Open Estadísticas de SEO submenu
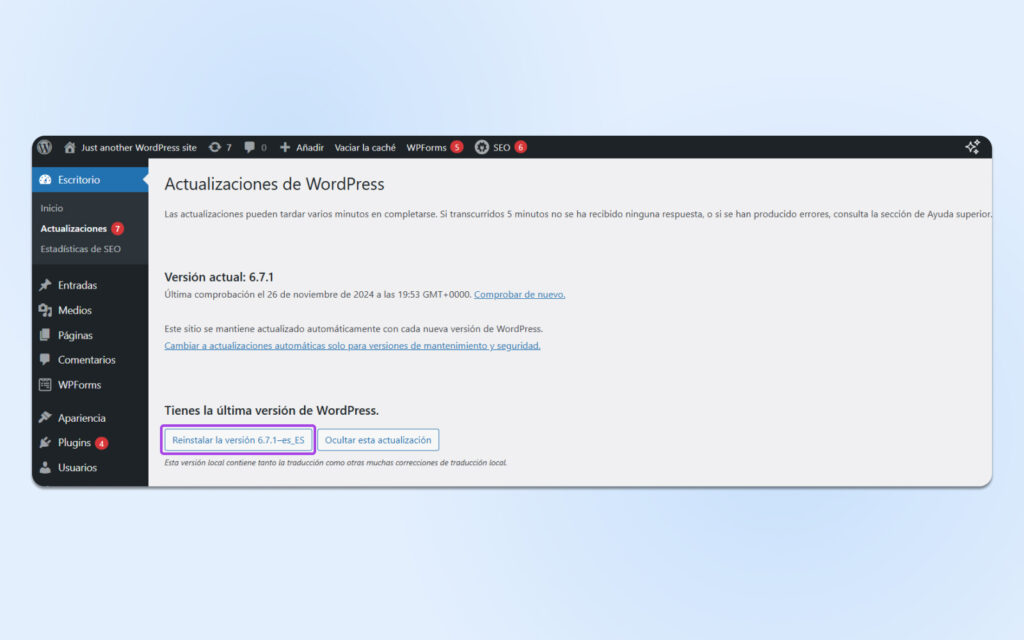 click(x=80, y=249)
